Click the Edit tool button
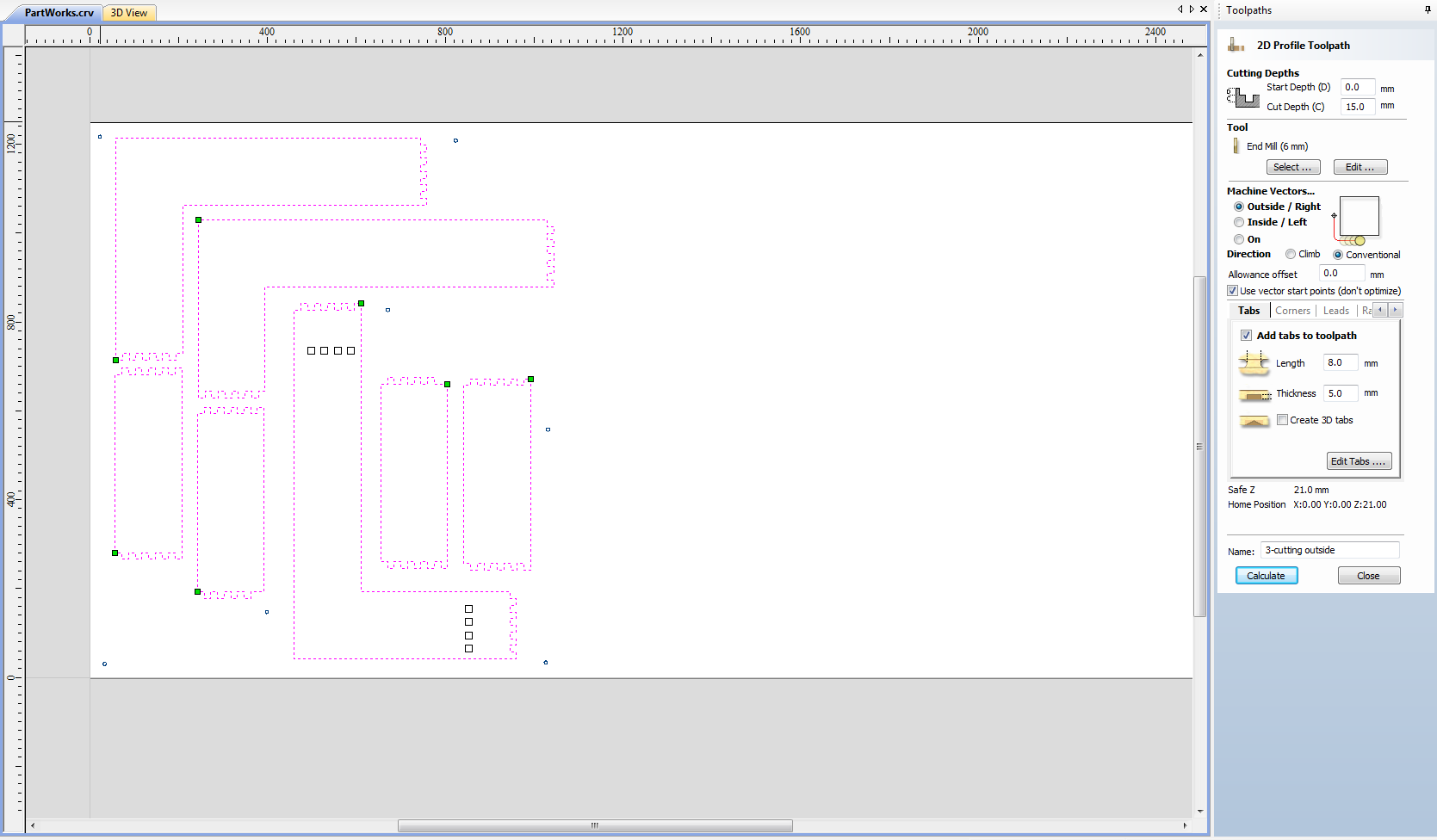Image resolution: width=1437 pixels, height=840 pixels. [x=1360, y=167]
